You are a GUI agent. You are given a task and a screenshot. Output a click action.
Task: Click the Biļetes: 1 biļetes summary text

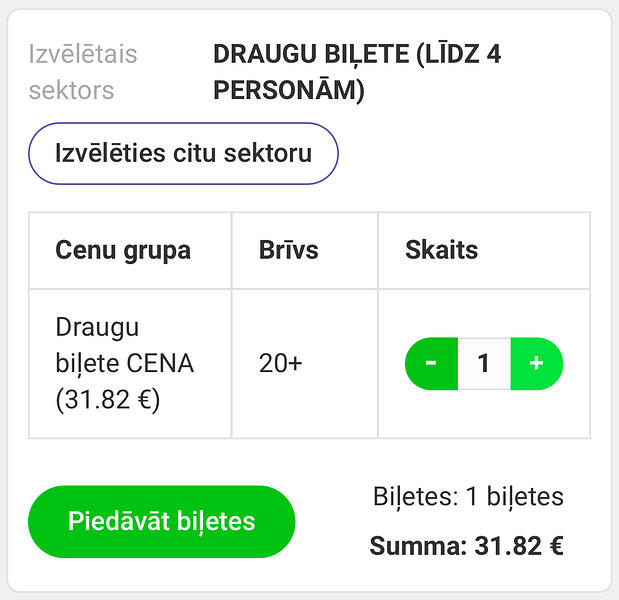468,497
